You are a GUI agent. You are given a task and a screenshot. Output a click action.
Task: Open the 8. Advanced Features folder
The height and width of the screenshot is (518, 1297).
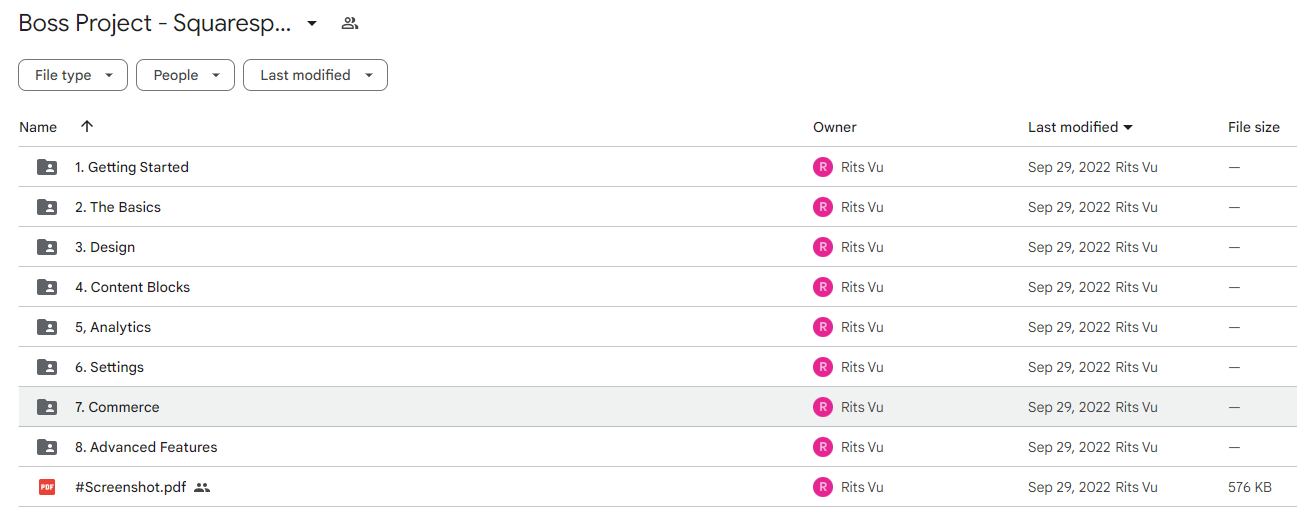[146, 447]
